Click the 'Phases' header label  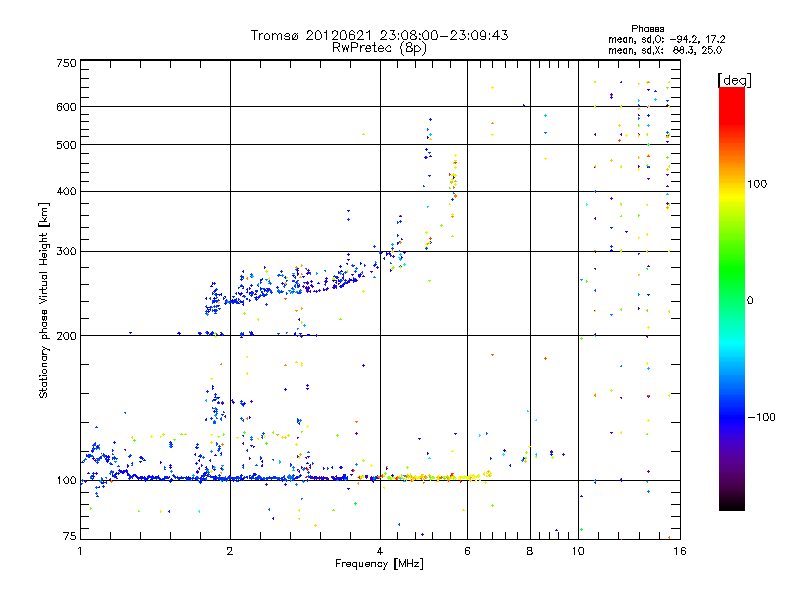647,29
